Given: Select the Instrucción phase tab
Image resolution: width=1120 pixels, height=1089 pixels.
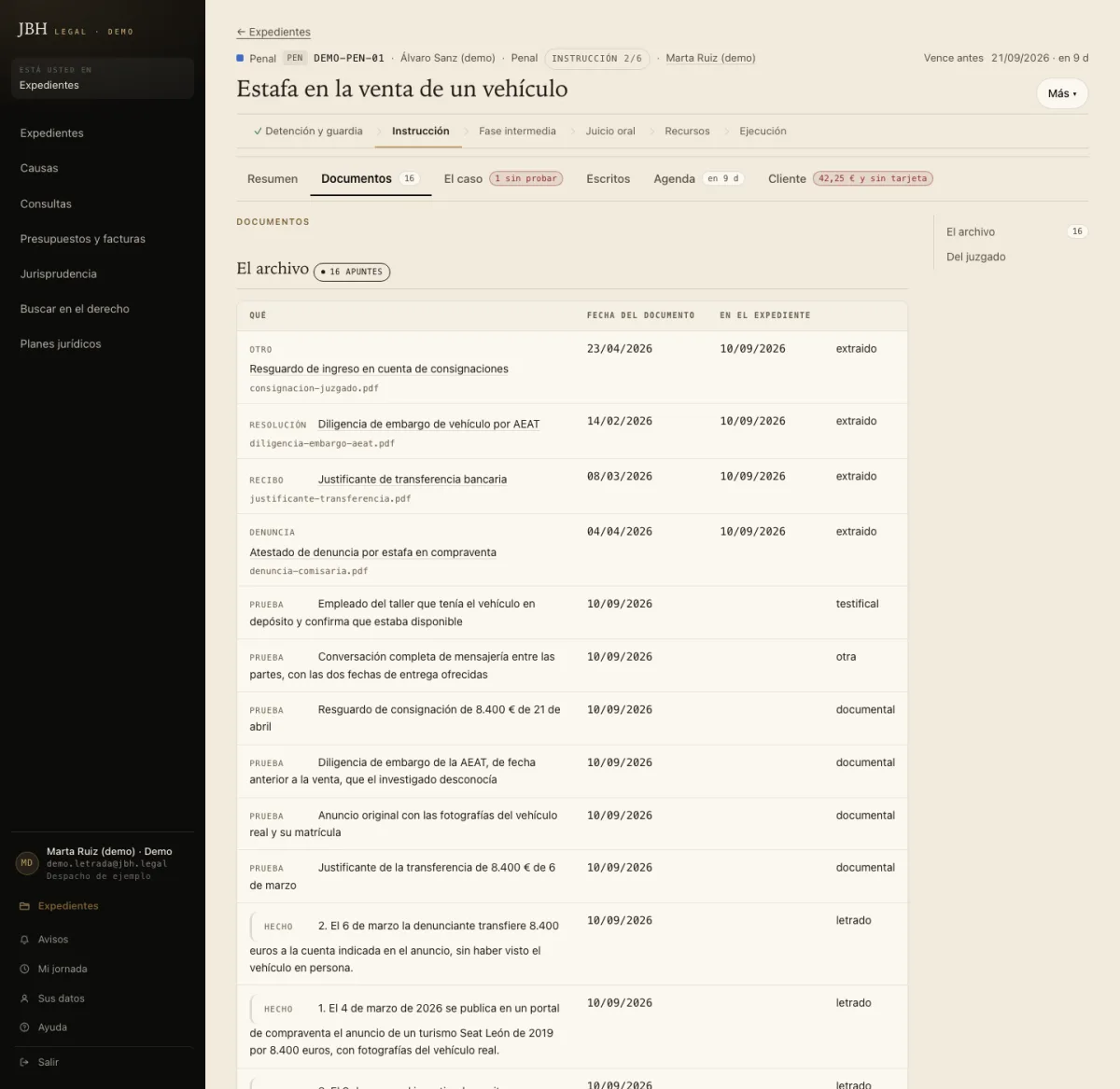Looking at the screenshot, I should pyautogui.click(x=420, y=132).
